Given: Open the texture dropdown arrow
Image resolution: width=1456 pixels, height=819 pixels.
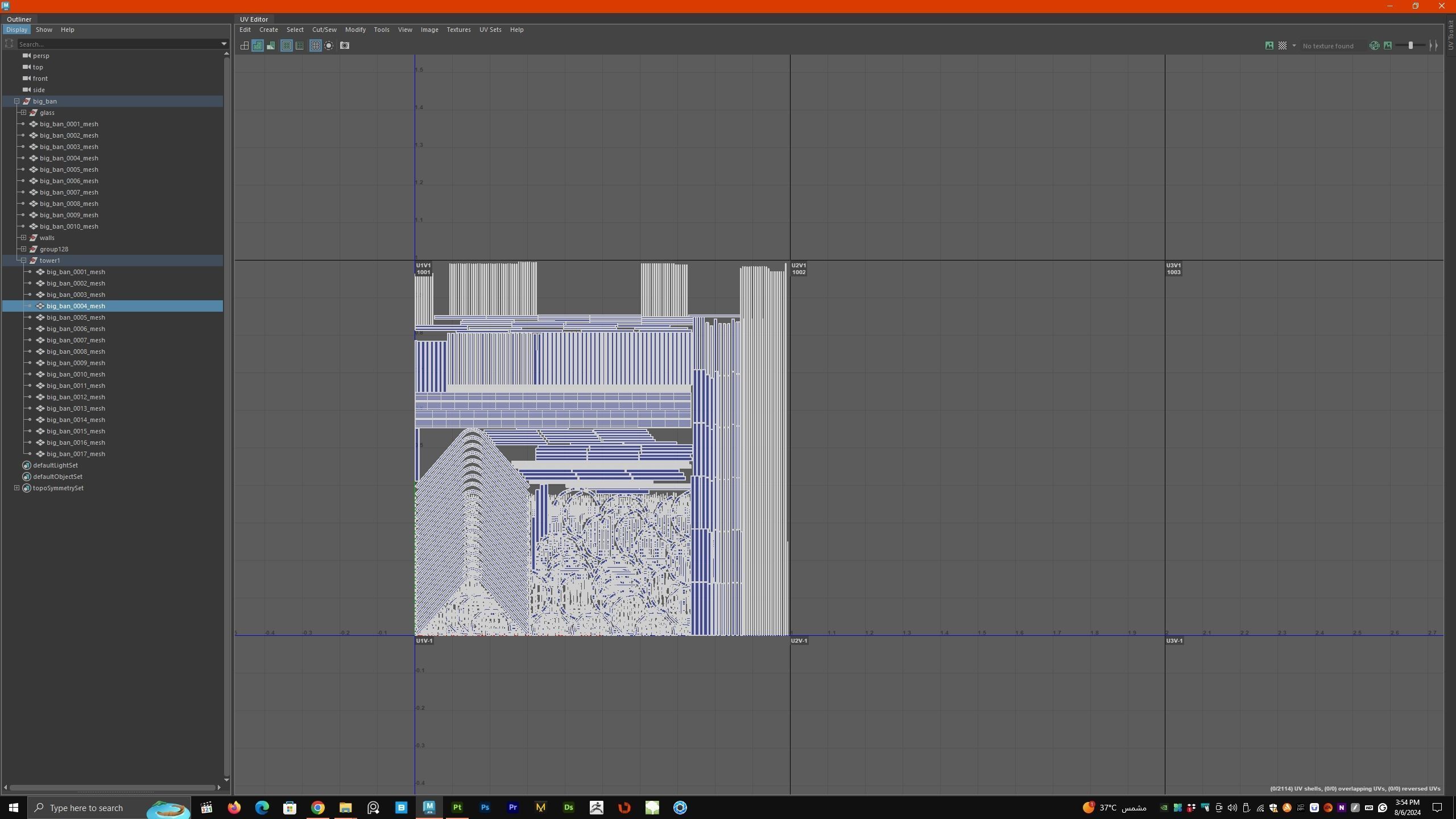Looking at the screenshot, I should click(x=1294, y=45).
